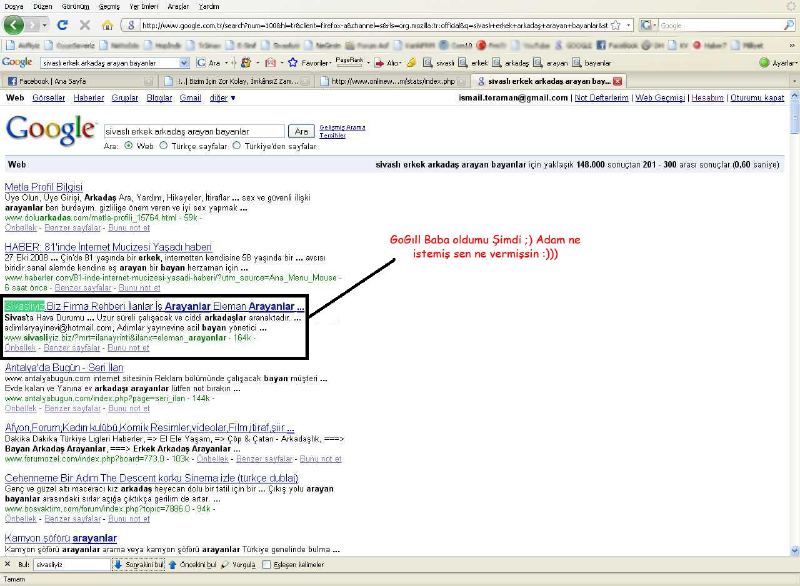Open the Dosya menu

(x=14, y=7)
